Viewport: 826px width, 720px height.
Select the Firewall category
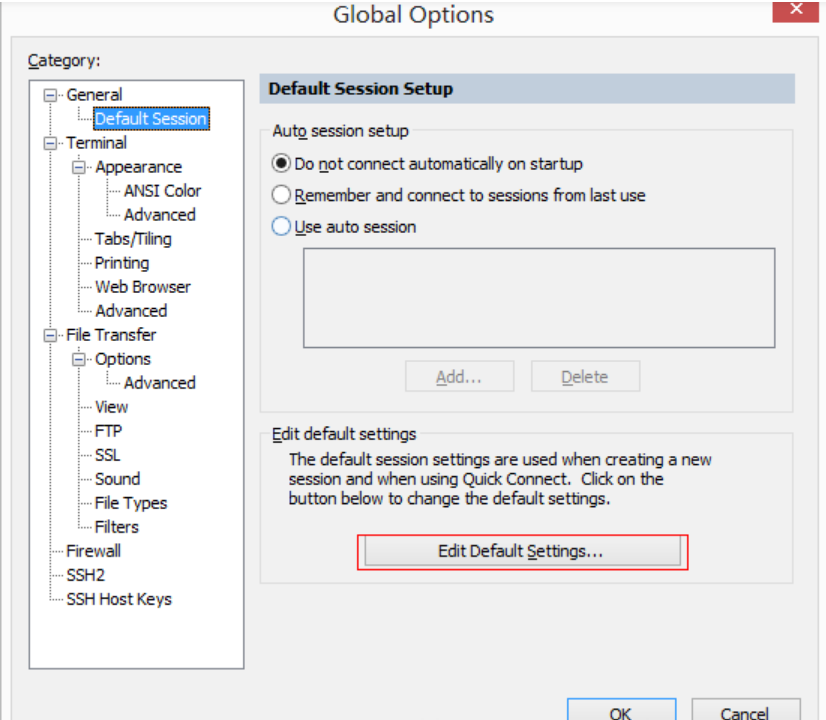pyautogui.click(x=93, y=551)
